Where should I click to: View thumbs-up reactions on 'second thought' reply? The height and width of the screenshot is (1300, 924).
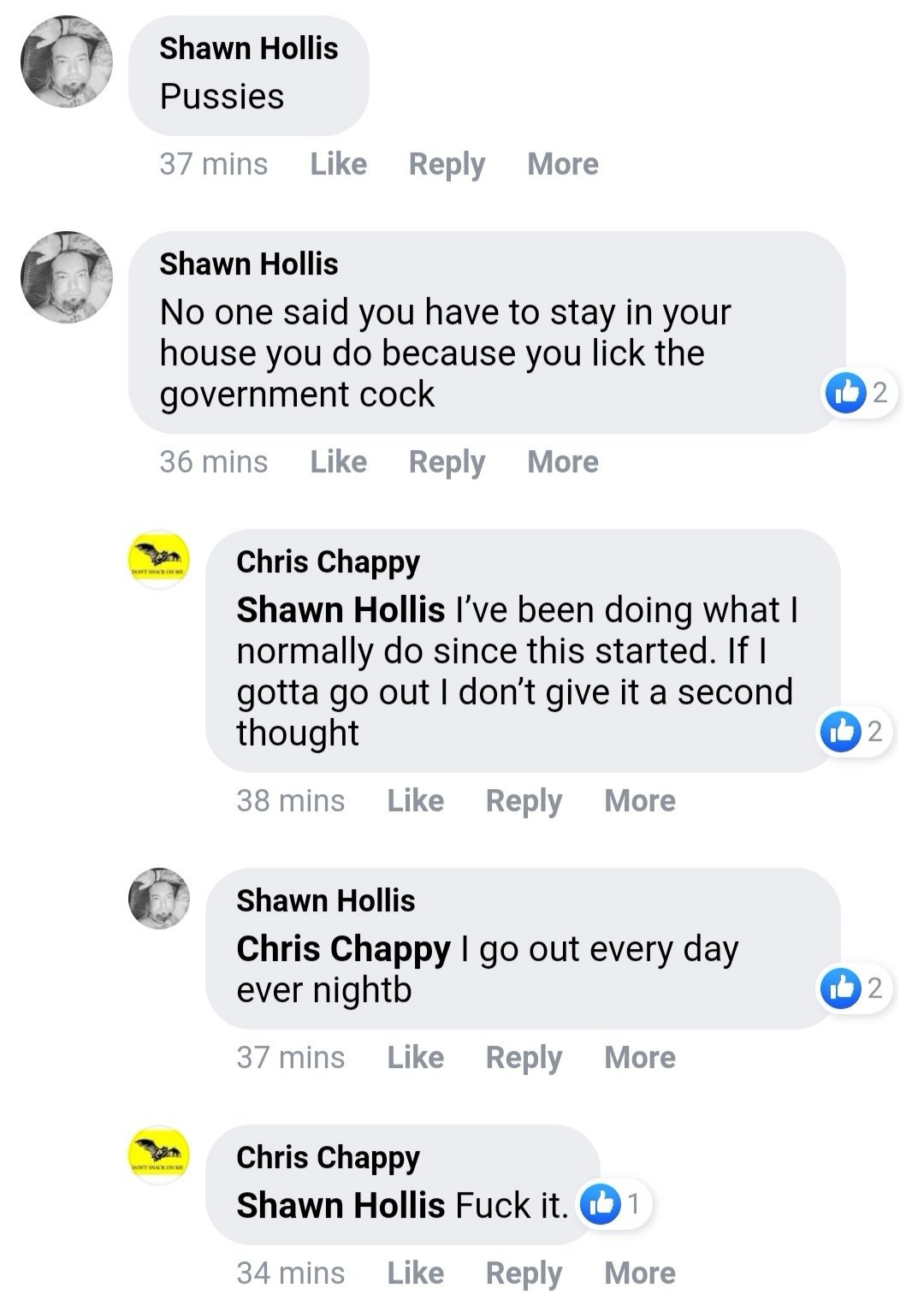852,731
